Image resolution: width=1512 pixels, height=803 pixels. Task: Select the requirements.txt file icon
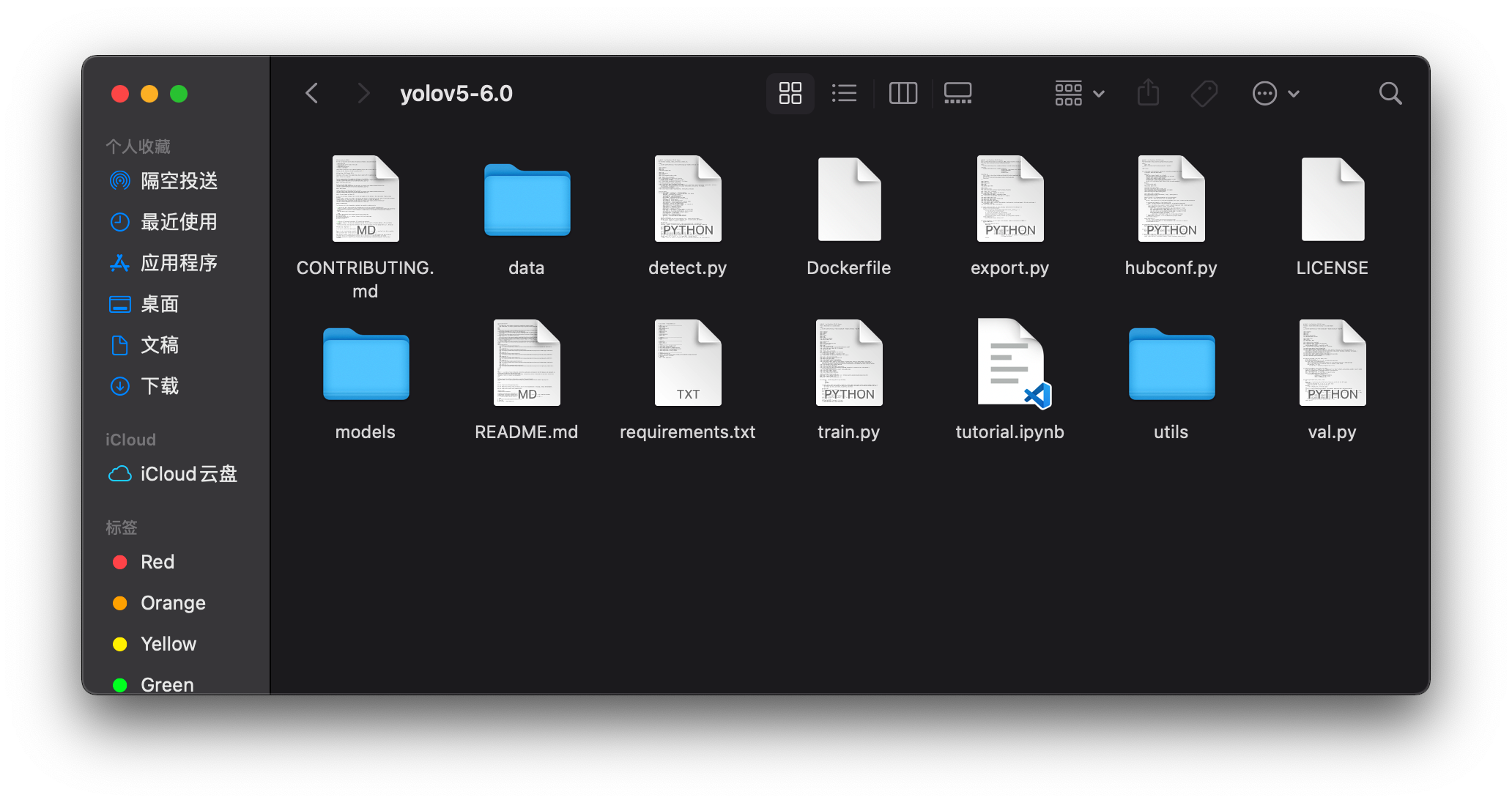tap(688, 363)
